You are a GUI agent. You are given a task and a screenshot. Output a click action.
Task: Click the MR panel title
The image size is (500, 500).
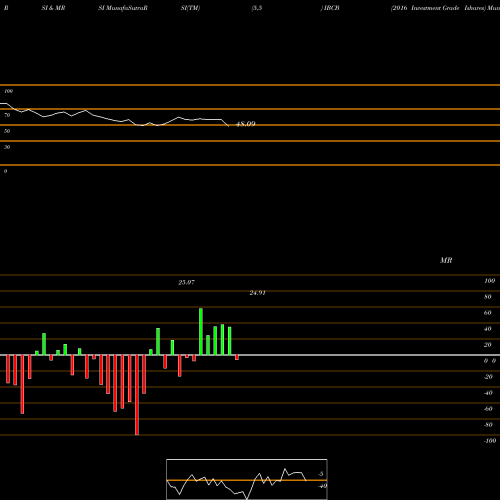[x=446, y=260]
